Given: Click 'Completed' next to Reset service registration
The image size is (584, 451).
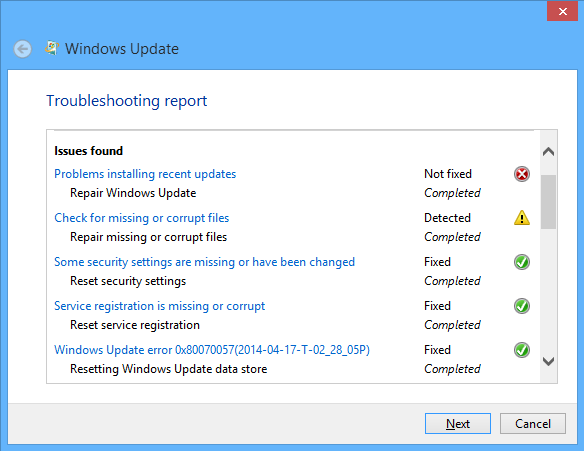Looking at the screenshot, I should click(x=452, y=325).
